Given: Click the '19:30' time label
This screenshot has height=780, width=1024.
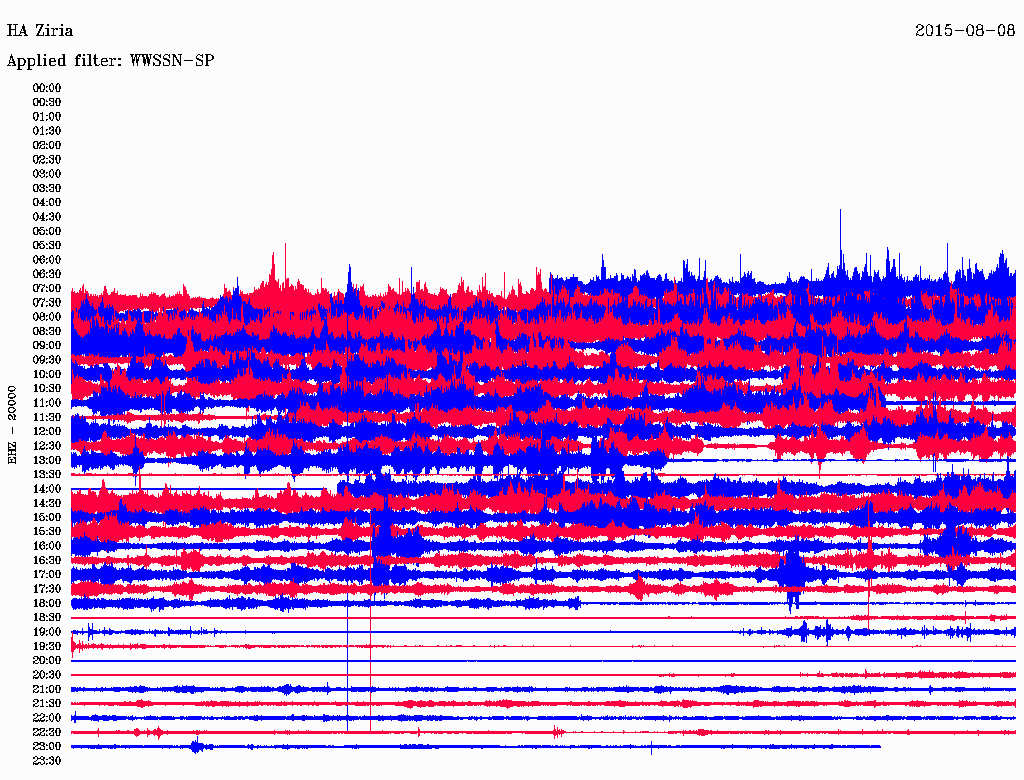Looking at the screenshot, I should click(x=47, y=647).
